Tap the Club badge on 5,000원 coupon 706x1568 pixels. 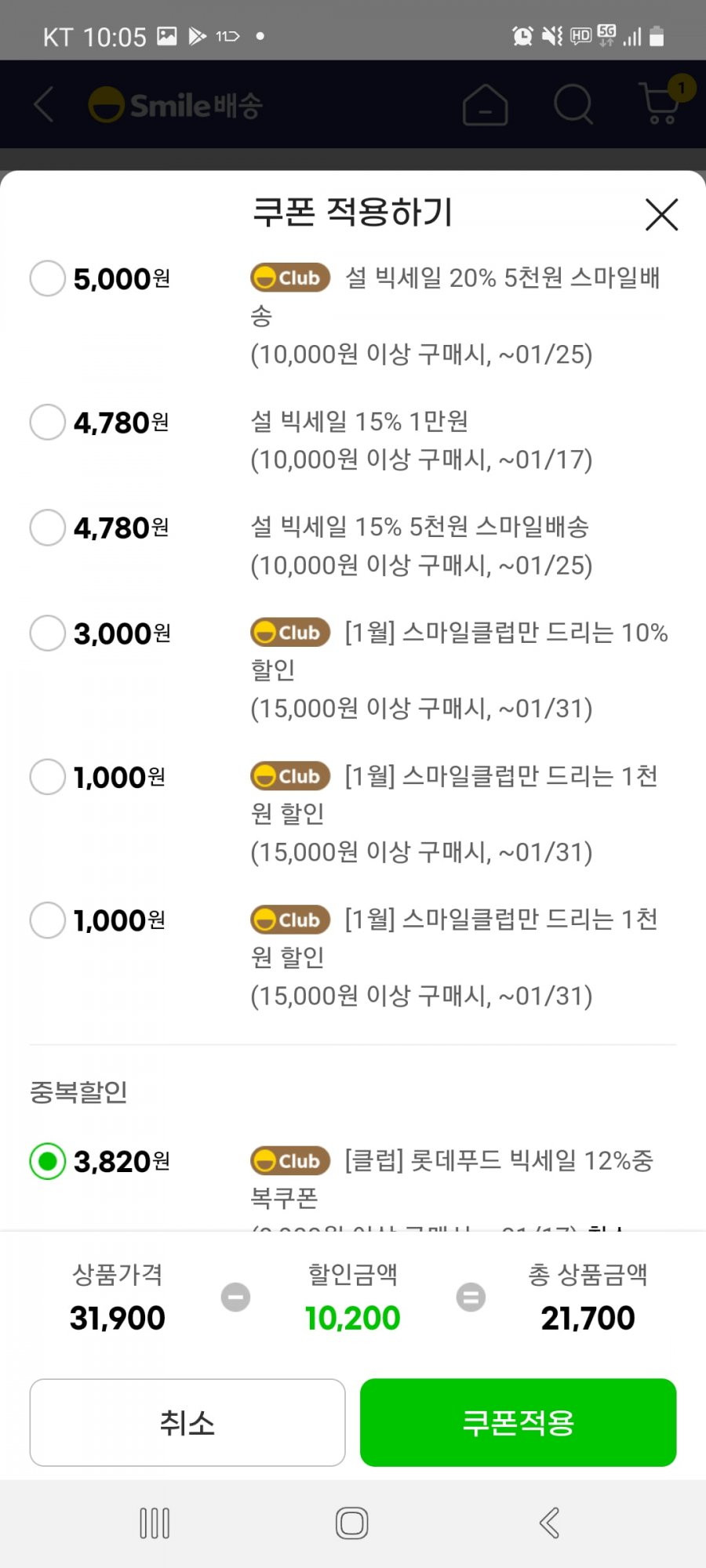point(289,278)
